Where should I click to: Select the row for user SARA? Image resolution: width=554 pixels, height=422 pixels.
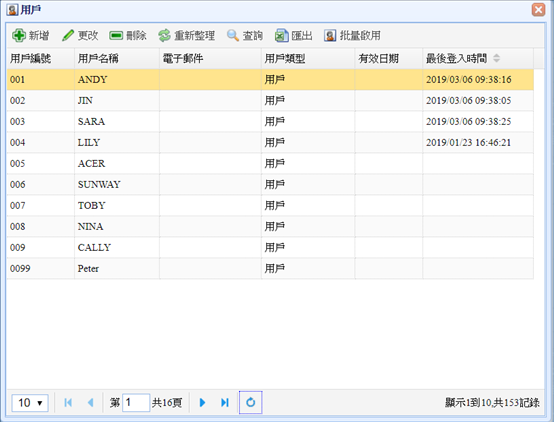[x=270, y=122]
